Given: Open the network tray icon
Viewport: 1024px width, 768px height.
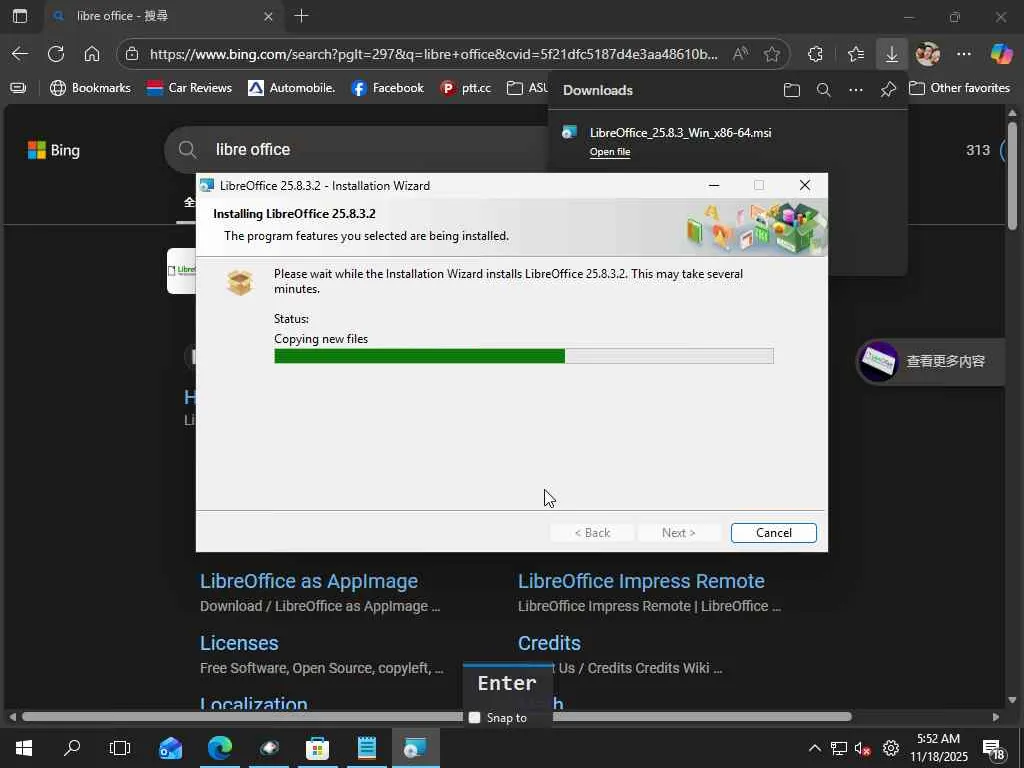Looking at the screenshot, I should pyautogui.click(x=839, y=748).
